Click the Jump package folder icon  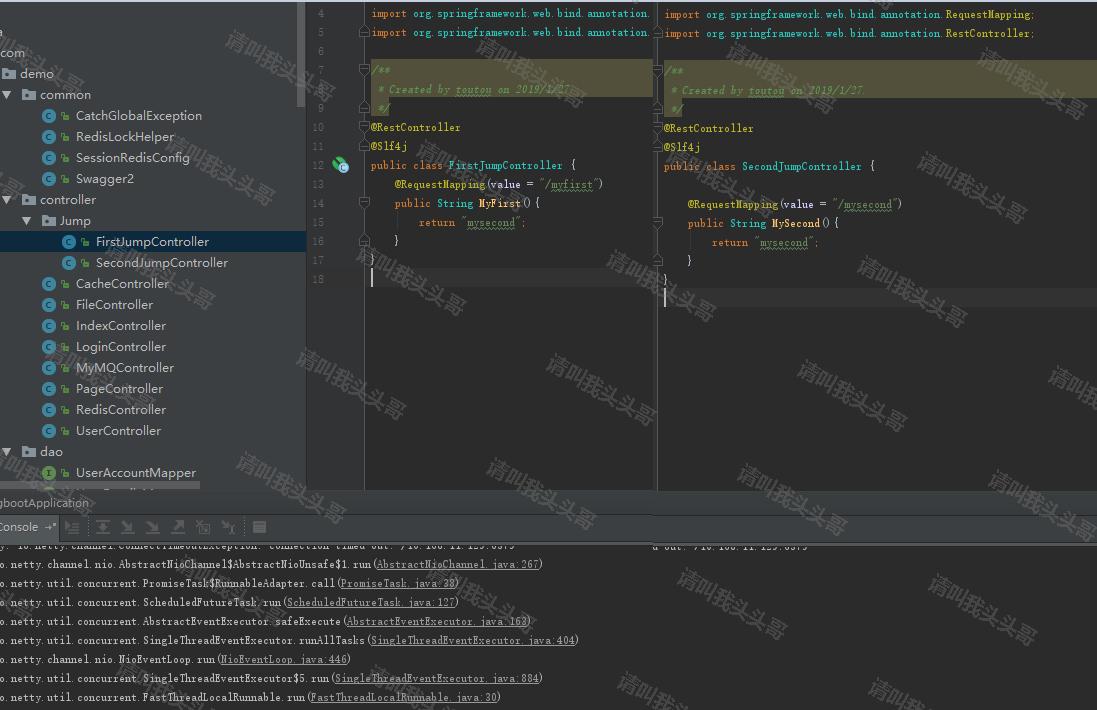pyautogui.click(x=49, y=220)
